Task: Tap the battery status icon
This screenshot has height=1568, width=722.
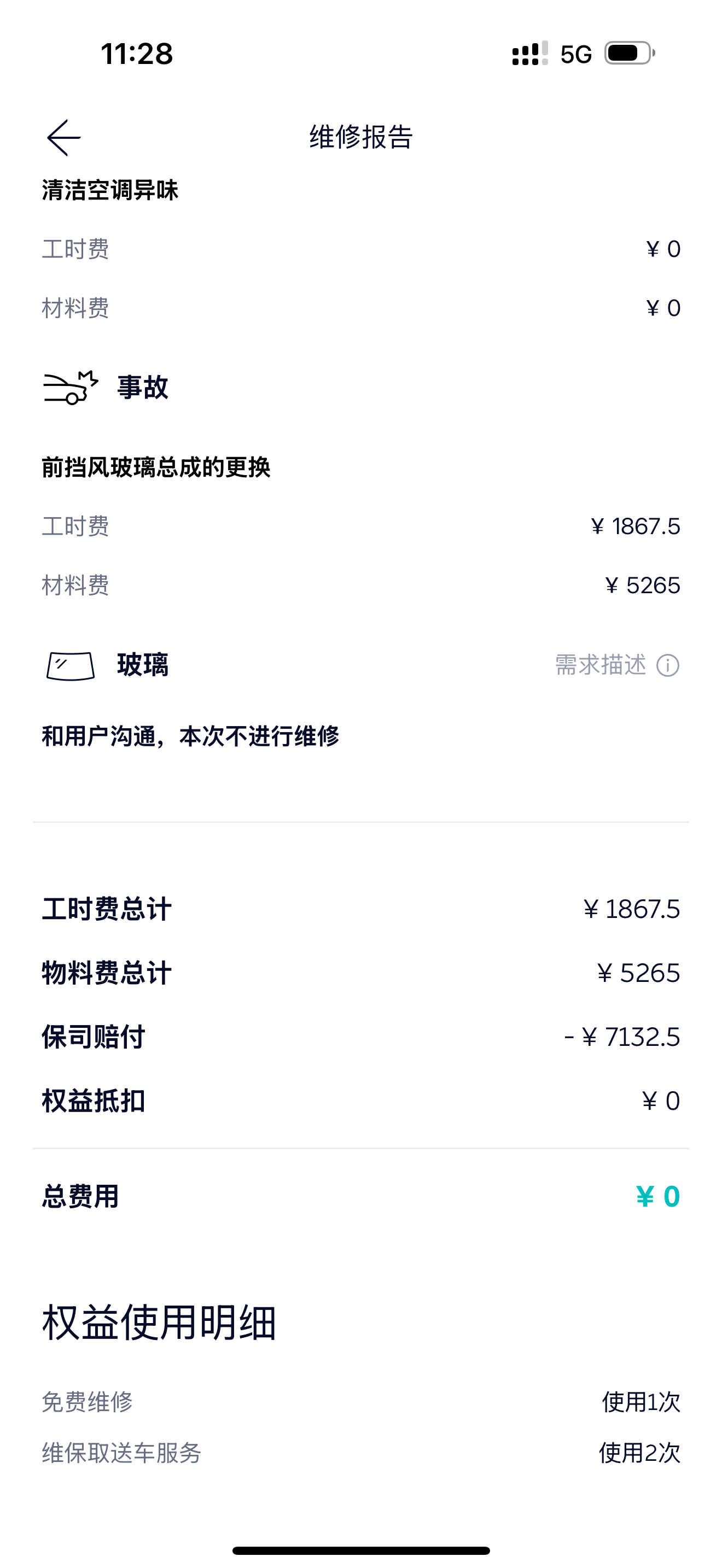Action: coord(630,54)
